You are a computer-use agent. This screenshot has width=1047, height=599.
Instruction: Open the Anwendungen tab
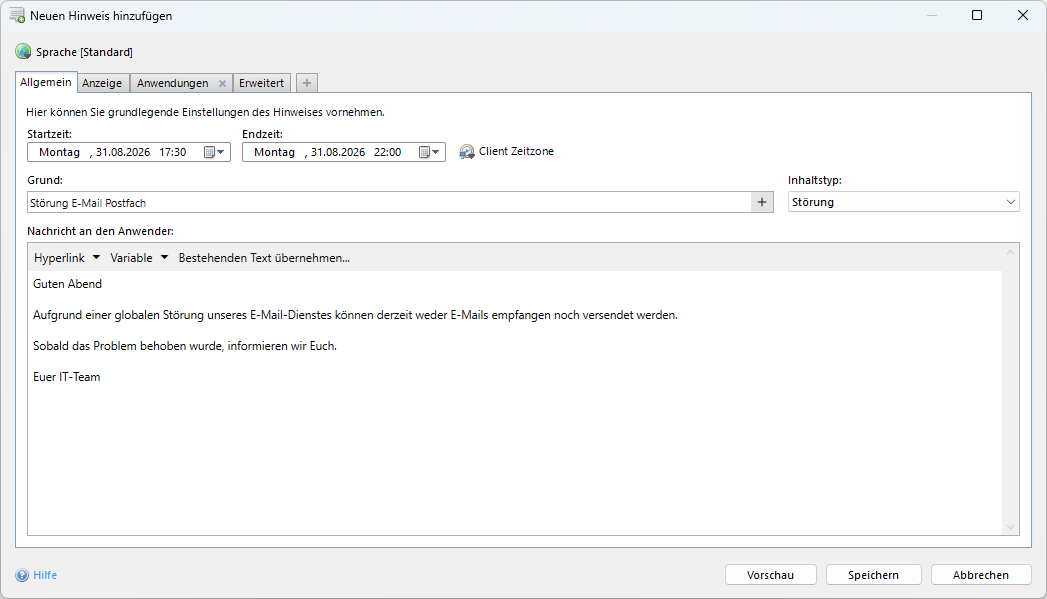pos(172,83)
